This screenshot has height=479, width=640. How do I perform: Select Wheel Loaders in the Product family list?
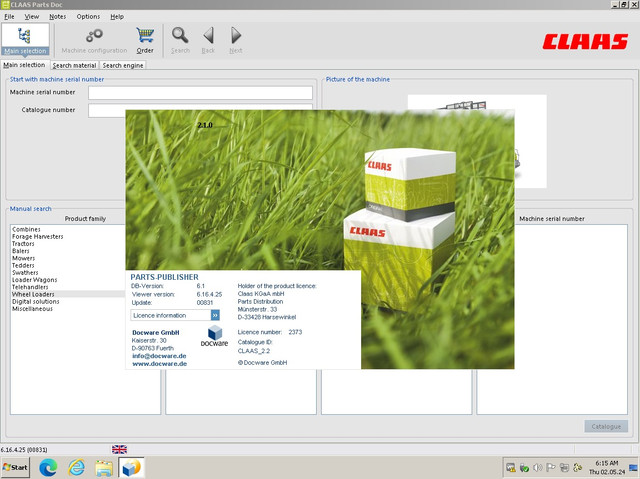(33, 294)
